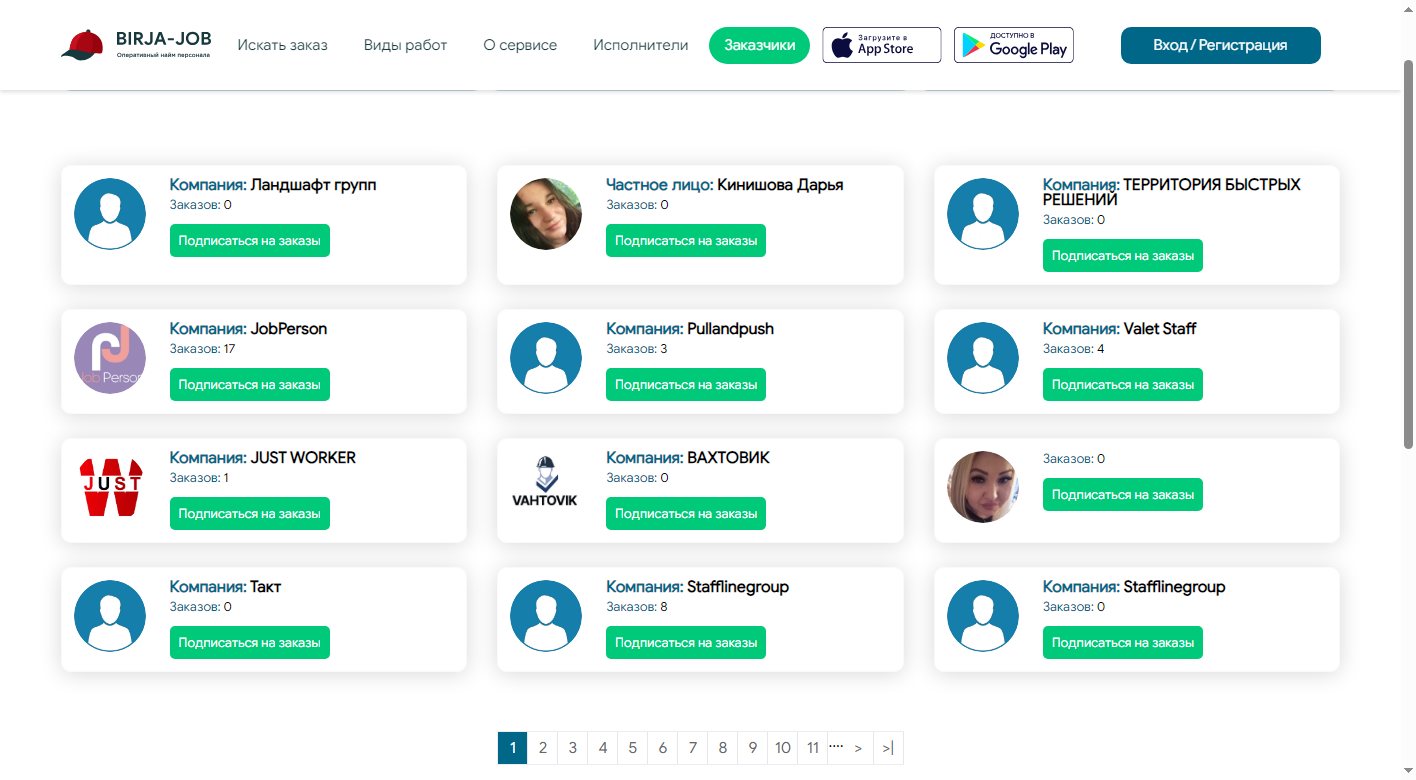Subscribe to JUST WORKER orders
This screenshot has width=1416, height=780.
250,513
